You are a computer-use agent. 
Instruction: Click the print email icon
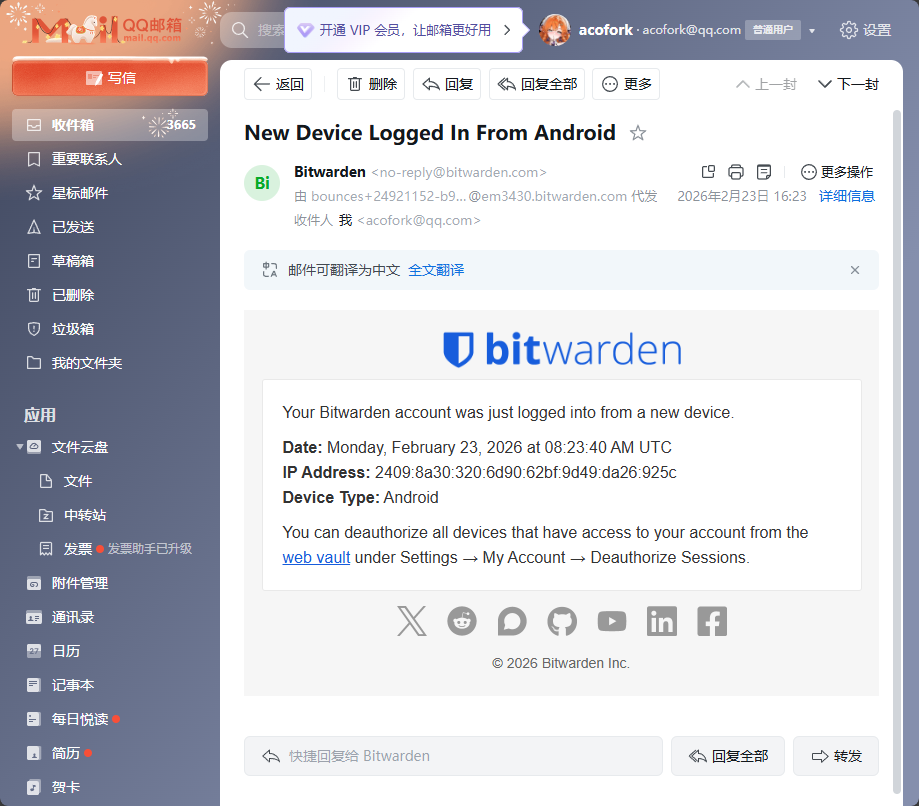pyautogui.click(x=736, y=172)
